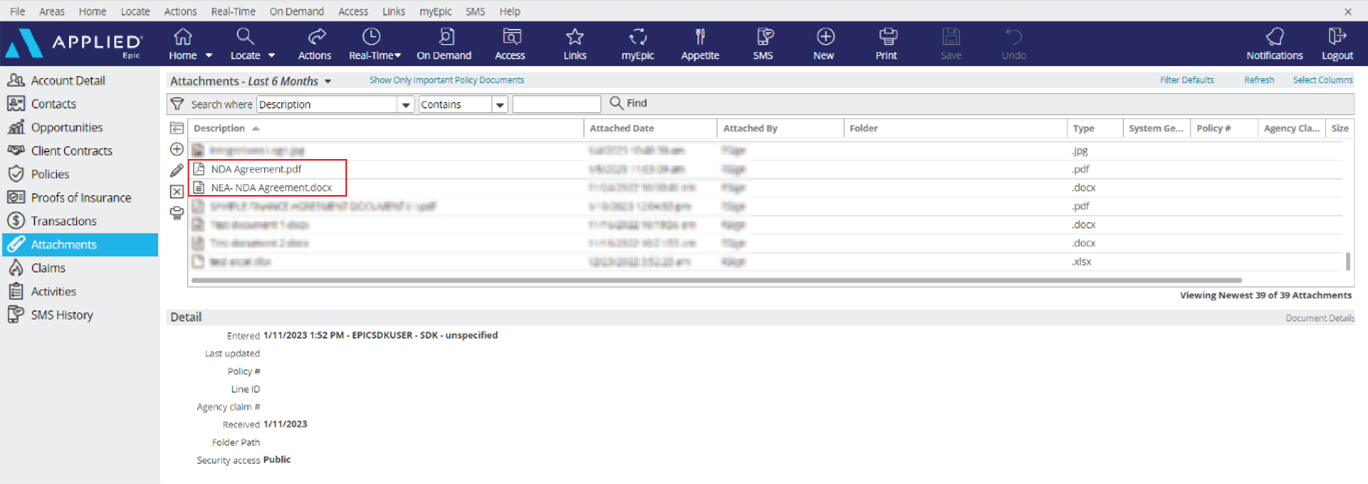1368x484 pixels.
Task: Open Notifications in the top toolbar
Action: coord(1274,43)
